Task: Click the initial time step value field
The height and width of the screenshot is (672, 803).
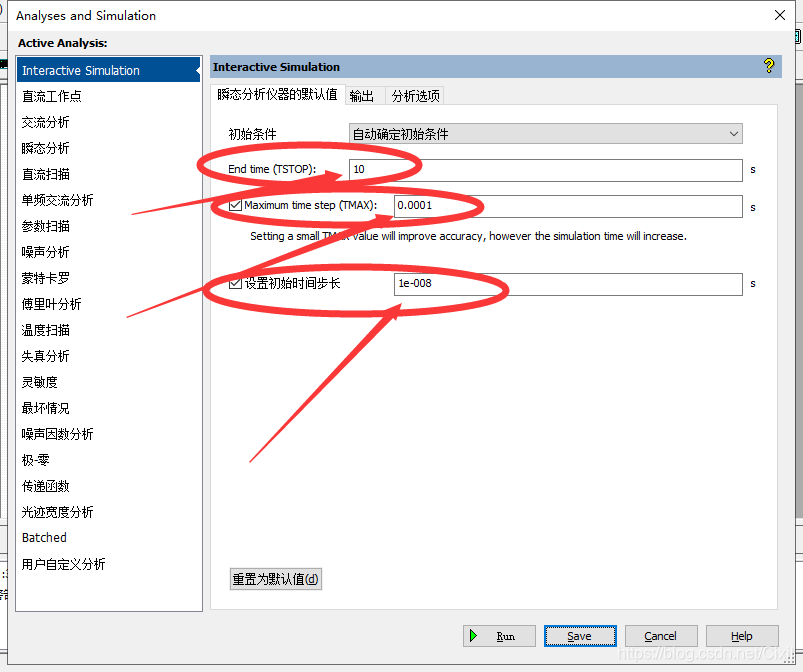Action: [x=568, y=284]
